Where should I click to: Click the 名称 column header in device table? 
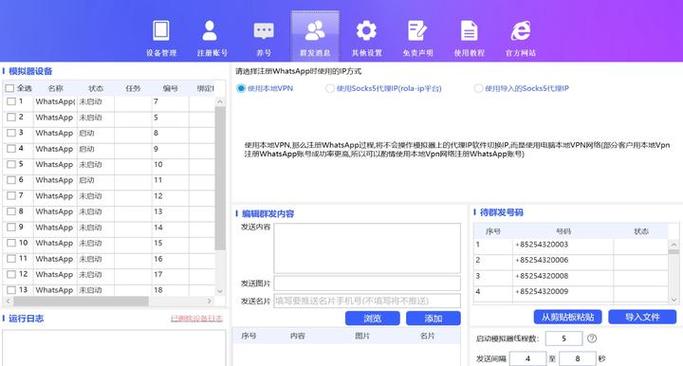pyautogui.click(x=55, y=88)
